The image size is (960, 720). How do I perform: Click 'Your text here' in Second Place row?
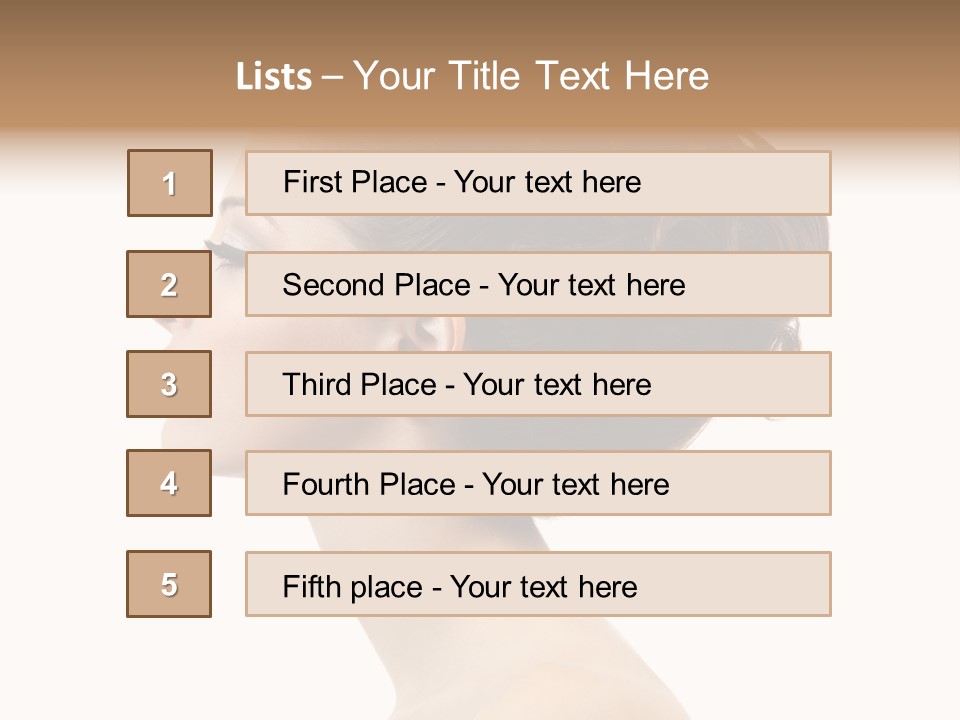pos(591,285)
